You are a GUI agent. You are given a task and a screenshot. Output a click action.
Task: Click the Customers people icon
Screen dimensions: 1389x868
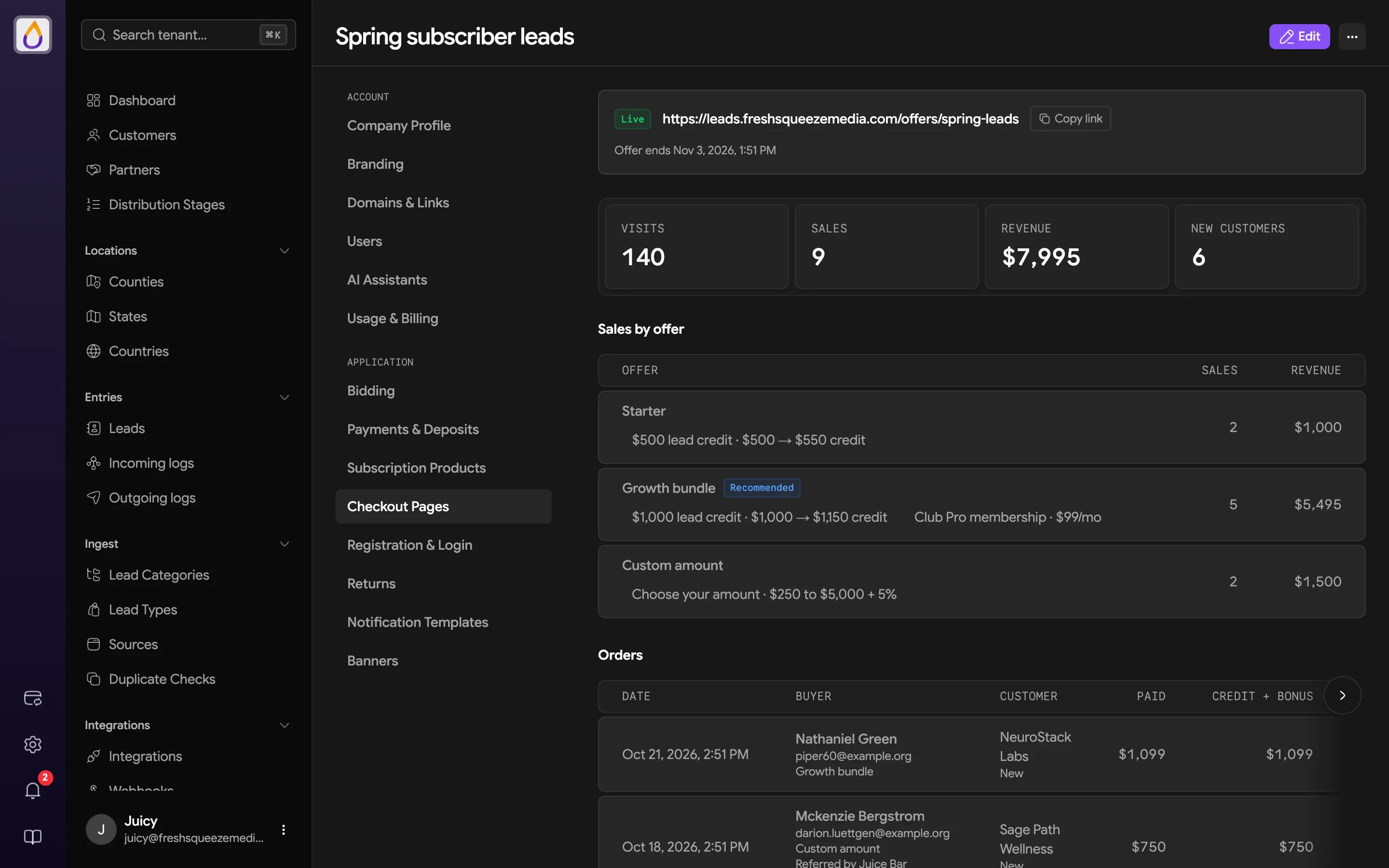point(94,135)
